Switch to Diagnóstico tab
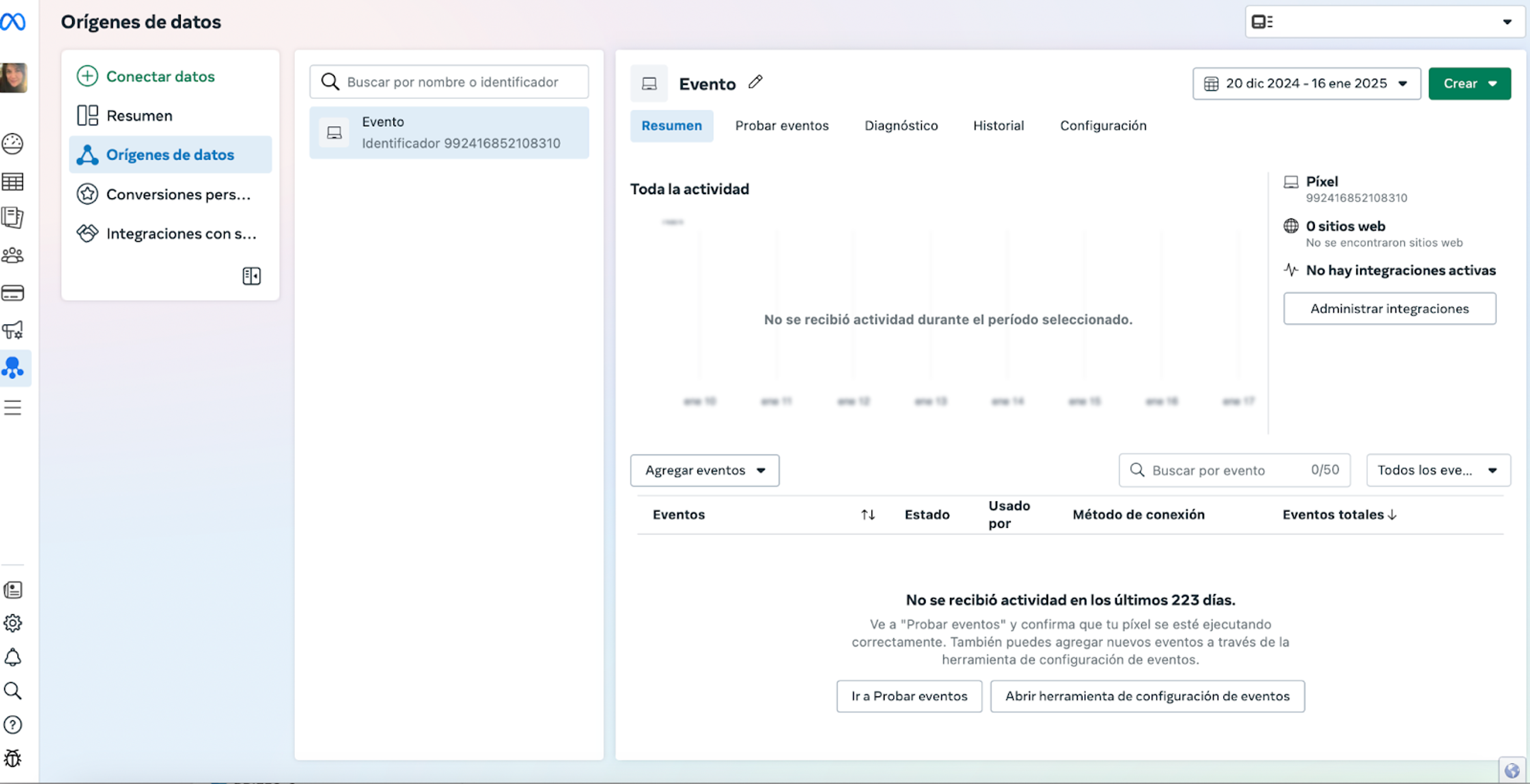 (x=901, y=126)
